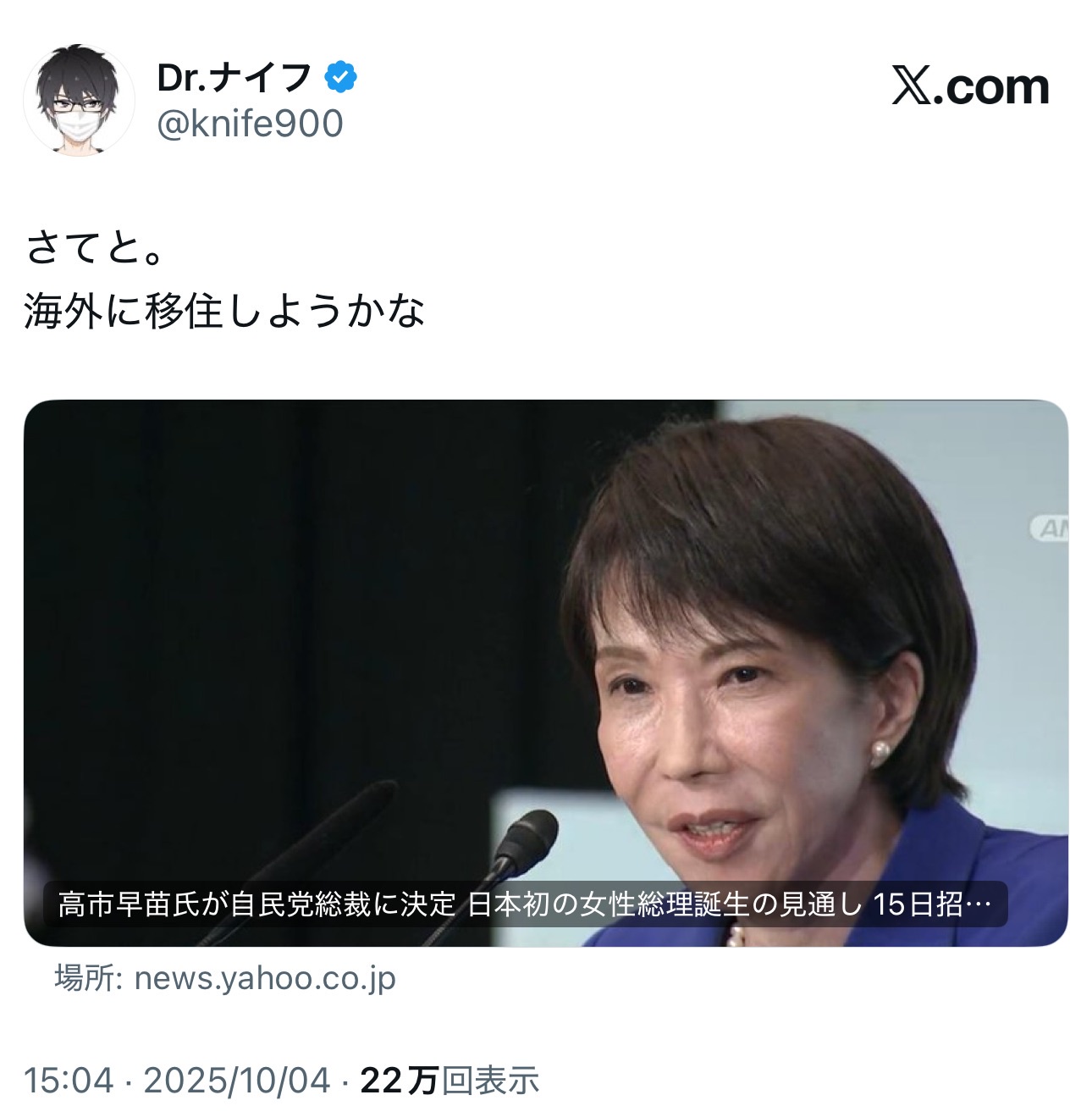
Task: Click the headline caption 高市早苗氏が自民党総裁に決定
Action: point(256,904)
